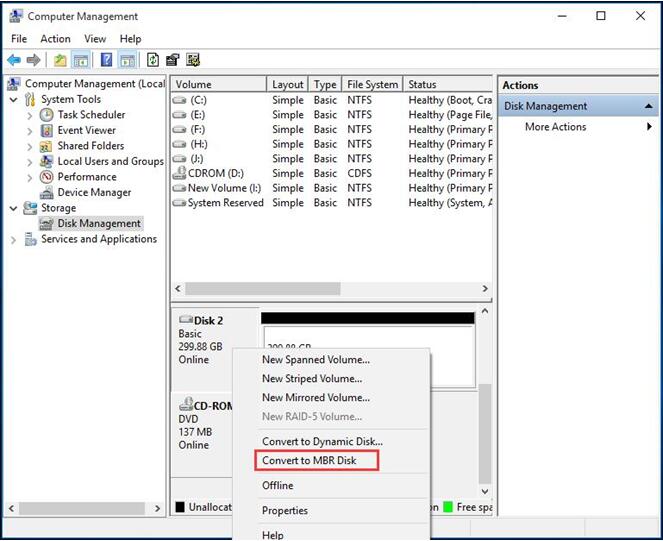Screen dimensions: 663x541
Task: Select Disk Management in the tree
Action: click(x=99, y=223)
